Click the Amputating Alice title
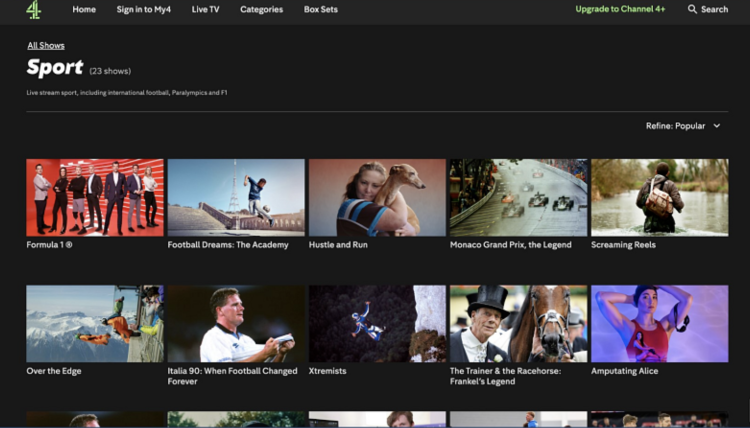Image resolution: width=750 pixels, height=428 pixels. click(625, 371)
